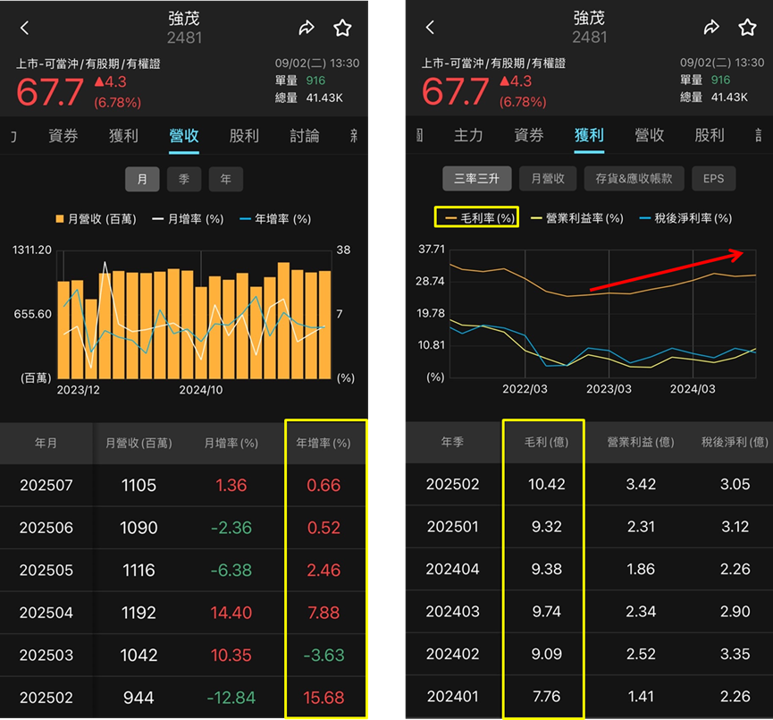This screenshot has width=773, height=720.
Task: Tap gross profit value 7.76
Action: [546, 696]
